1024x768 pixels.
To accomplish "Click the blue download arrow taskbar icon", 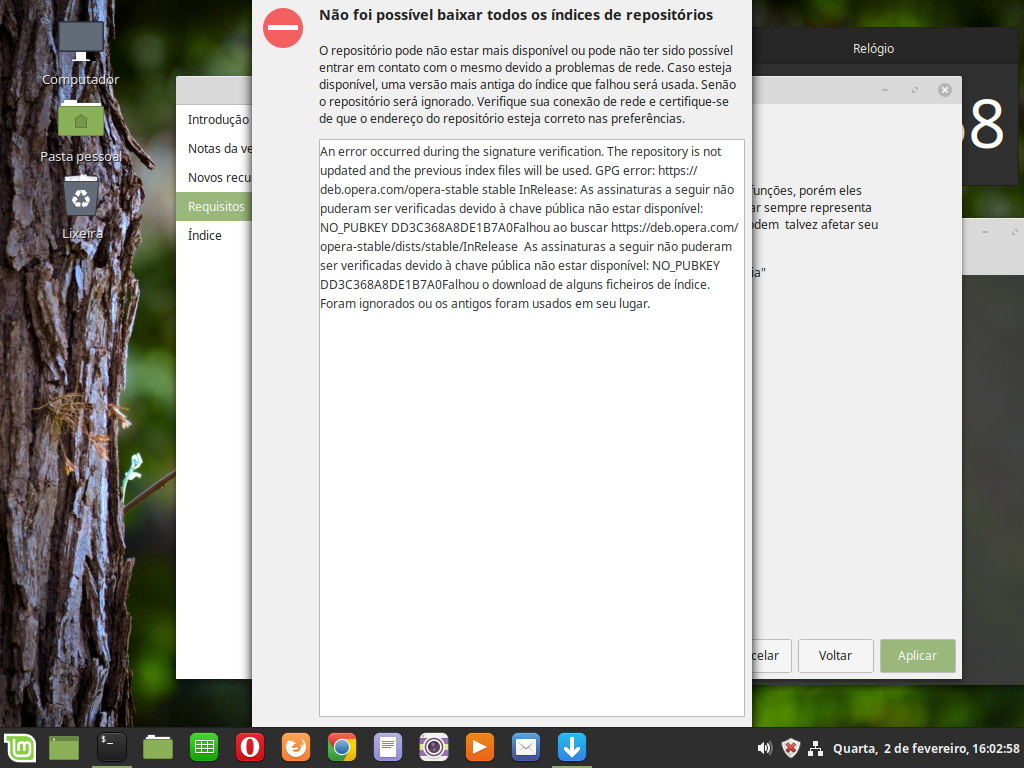I will coord(572,747).
